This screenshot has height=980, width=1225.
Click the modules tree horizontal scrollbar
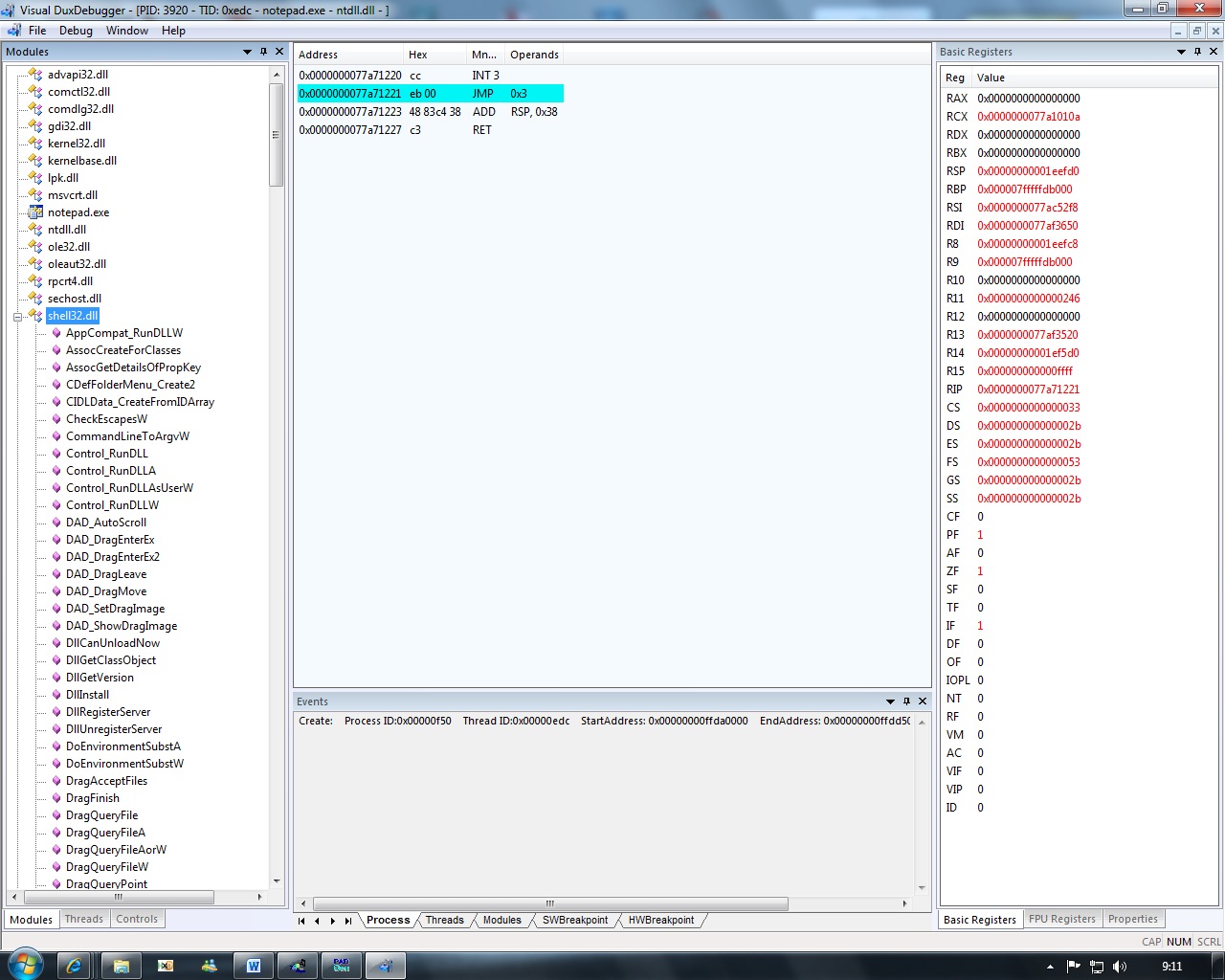click(x=119, y=898)
